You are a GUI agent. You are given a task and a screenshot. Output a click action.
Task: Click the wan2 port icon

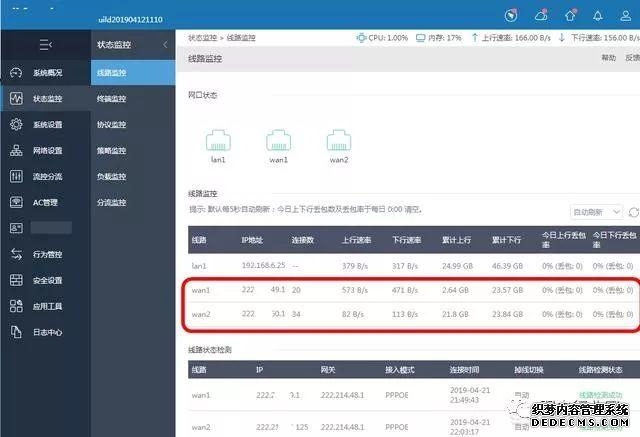[339, 140]
